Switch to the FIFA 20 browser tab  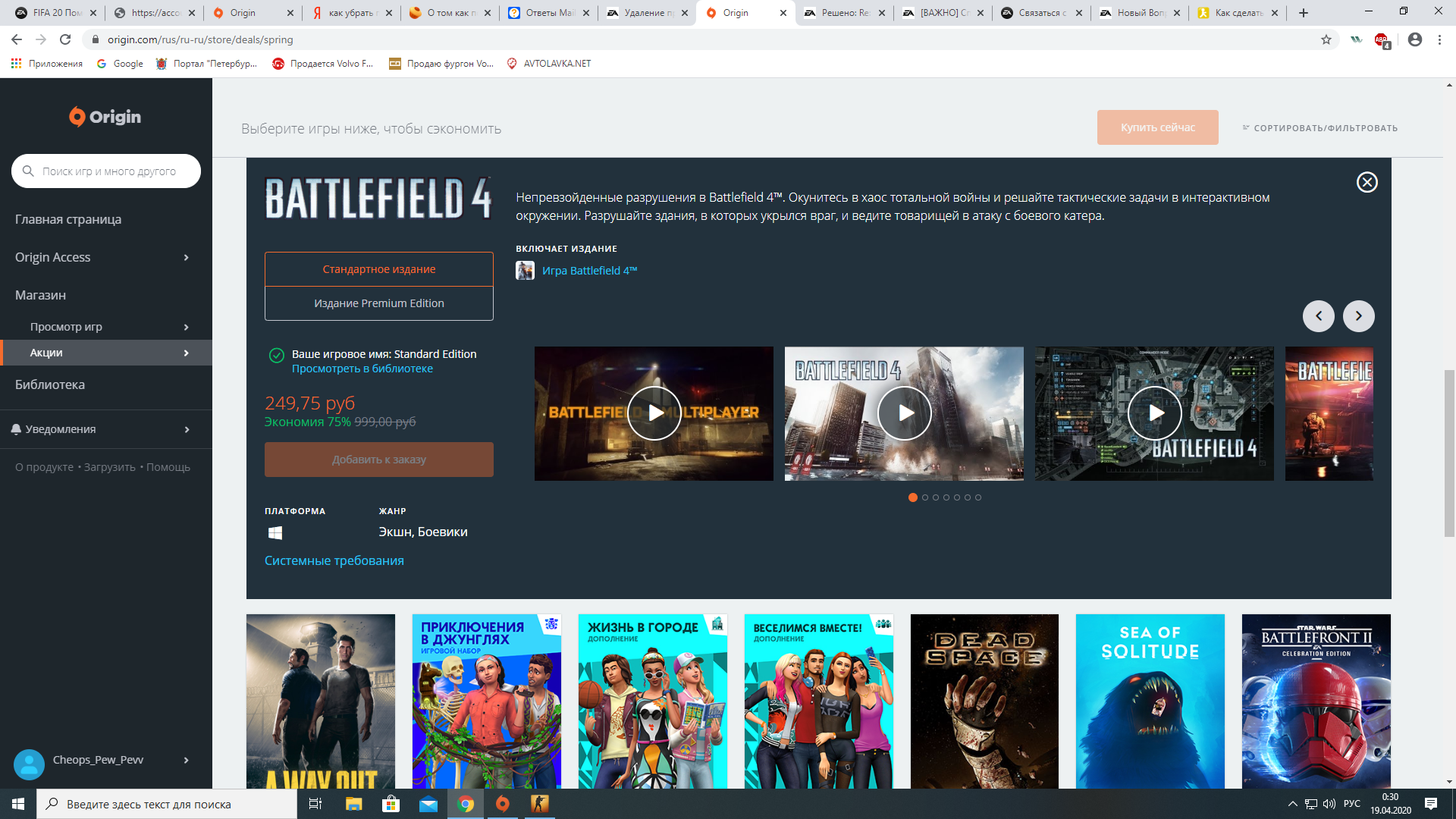53,13
